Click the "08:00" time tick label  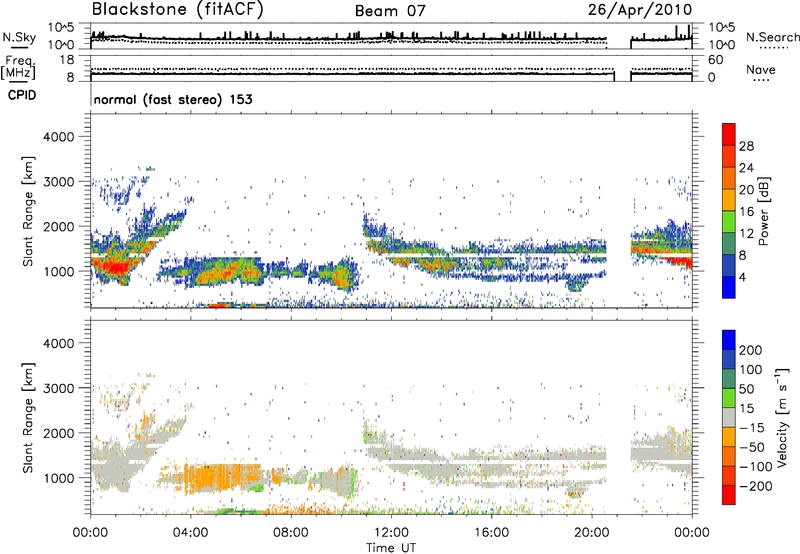coord(291,533)
